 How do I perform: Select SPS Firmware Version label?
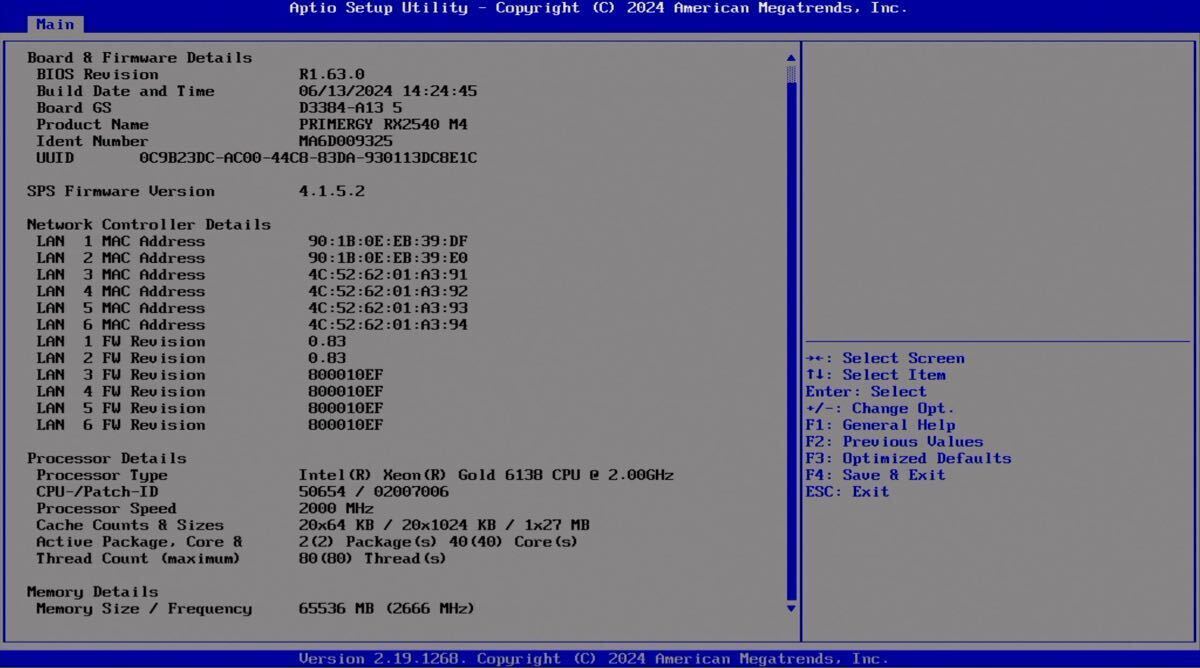pyautogui.click(x=121, y=191)
